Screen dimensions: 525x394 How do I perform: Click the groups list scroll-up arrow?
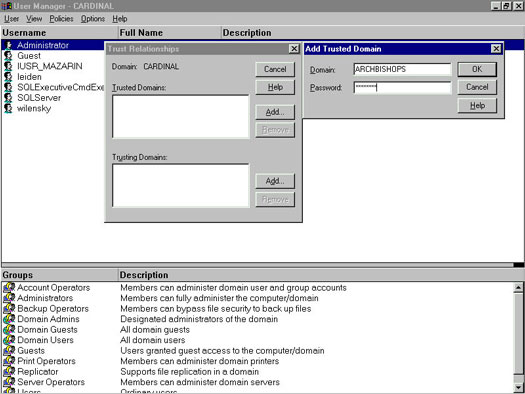[x=518, y=287]
